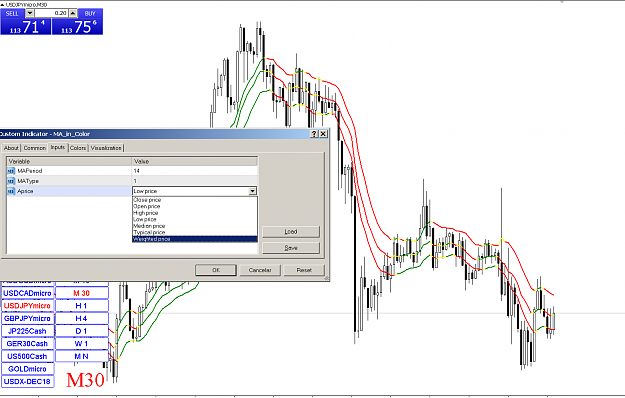Click the Aprice variable icon
The width and height of the screenshot is (625, 398).
coord(11,191)
